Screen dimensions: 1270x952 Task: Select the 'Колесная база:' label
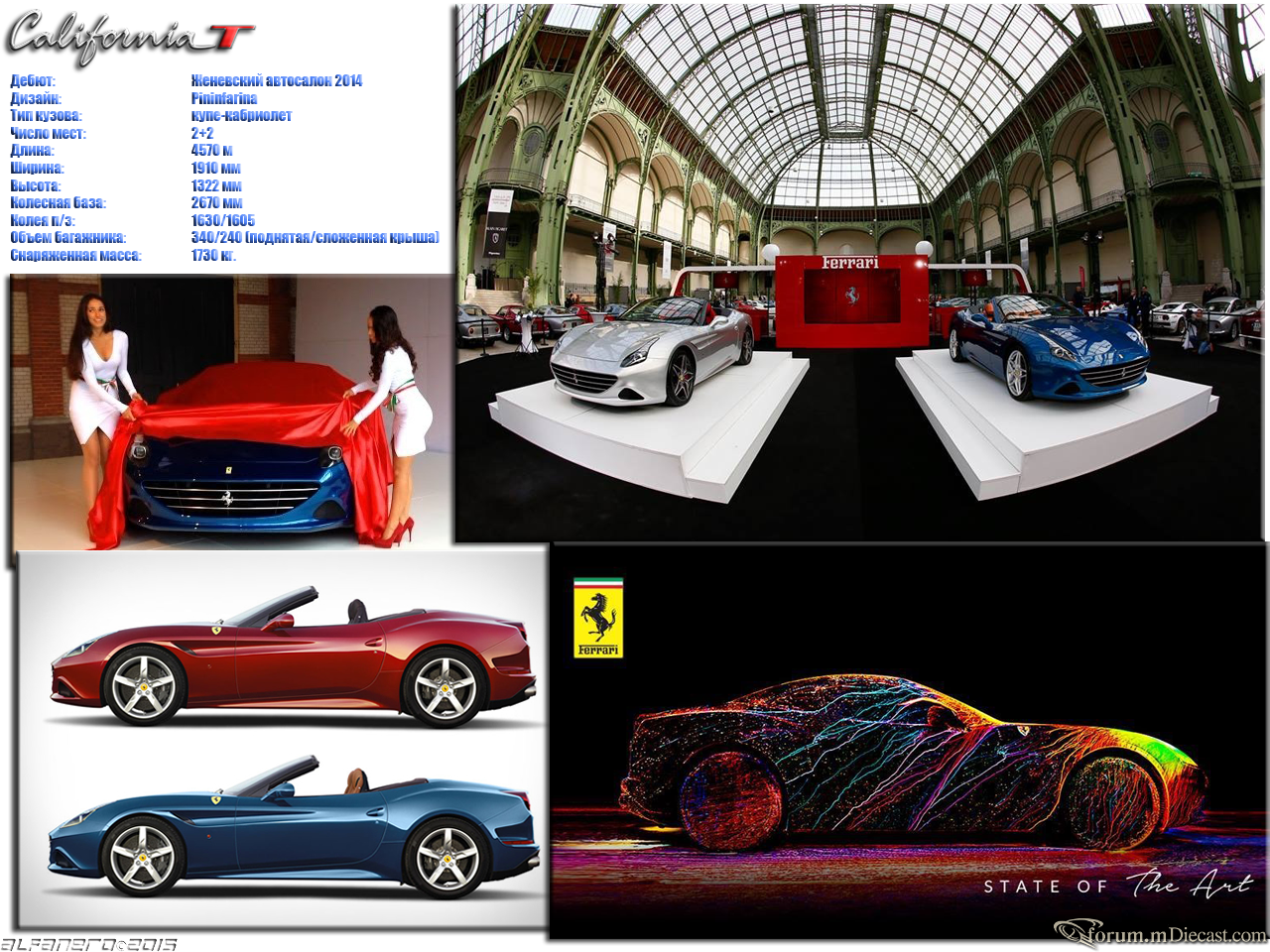coord(58,203)
